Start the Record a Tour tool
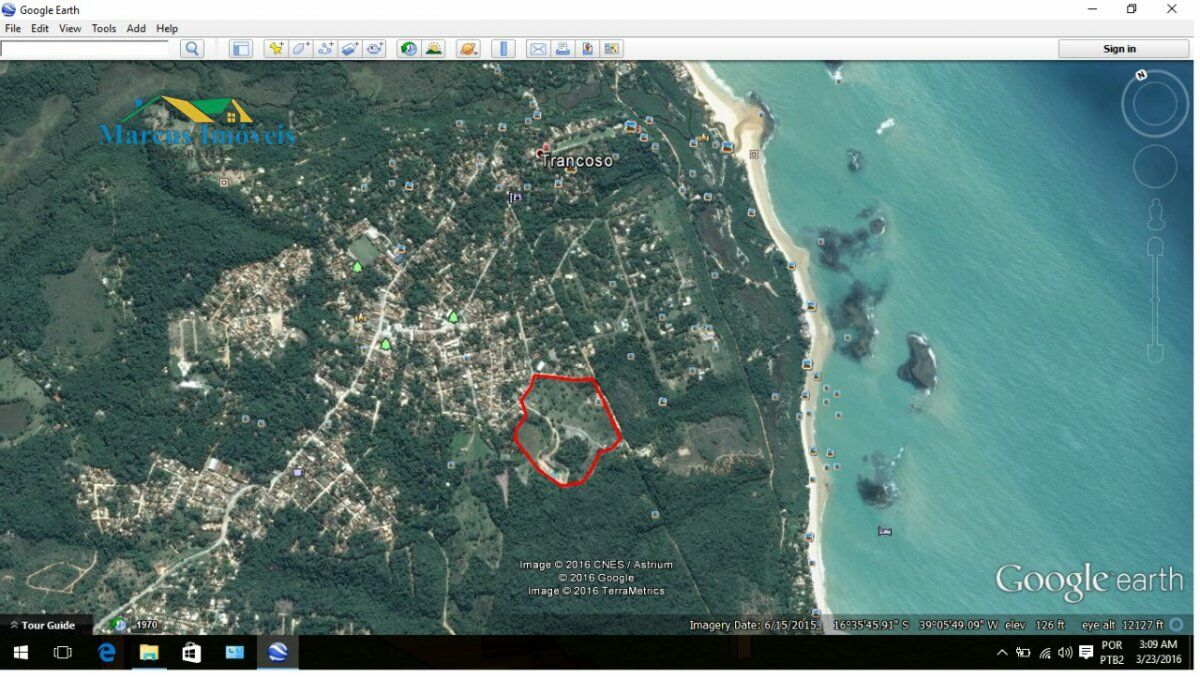The height and width of the screenshot is (677, 1200). 375,49
